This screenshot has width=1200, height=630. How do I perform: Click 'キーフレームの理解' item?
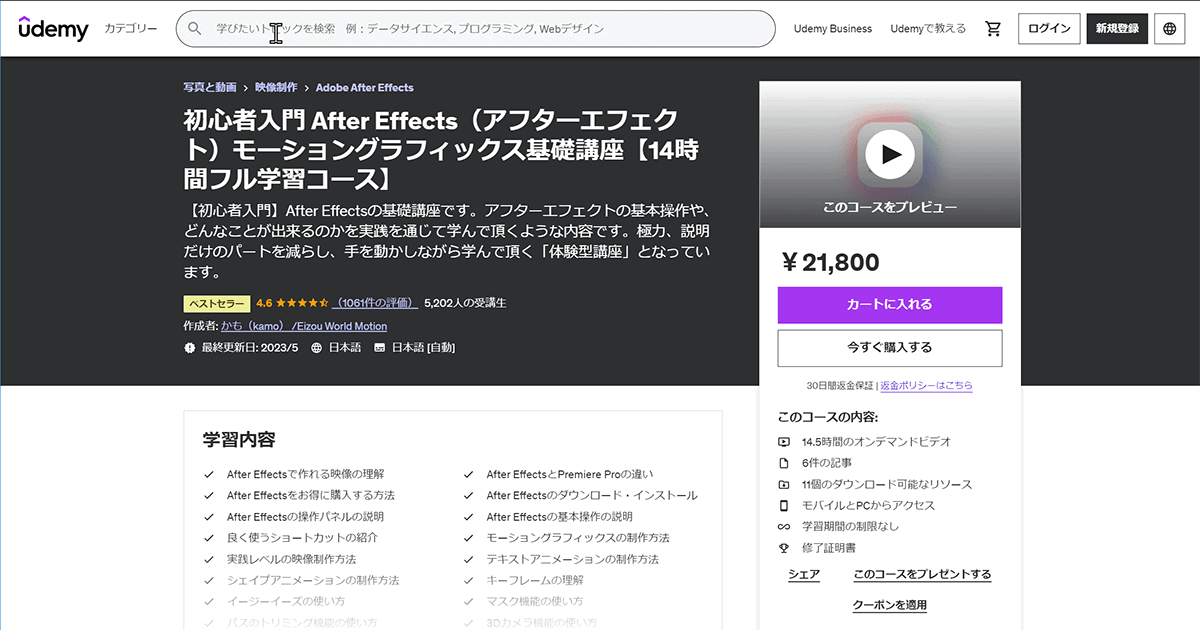click(x=534, y=580)
